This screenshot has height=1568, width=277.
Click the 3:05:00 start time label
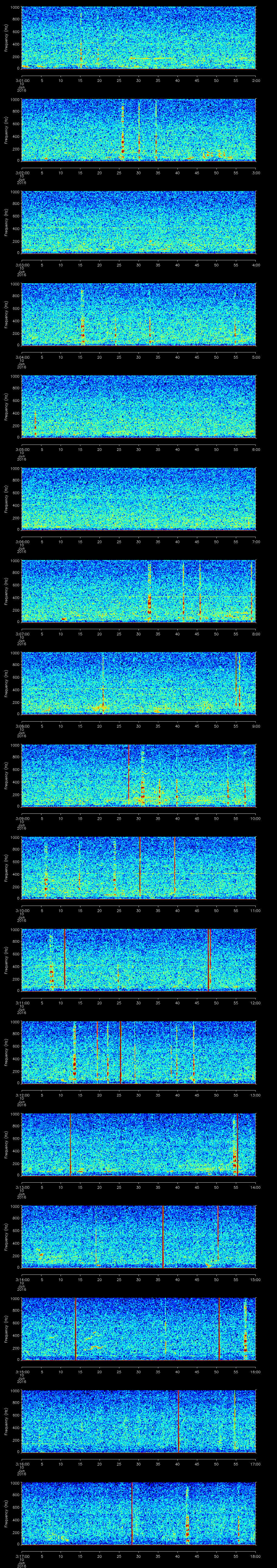click(22, 449)
